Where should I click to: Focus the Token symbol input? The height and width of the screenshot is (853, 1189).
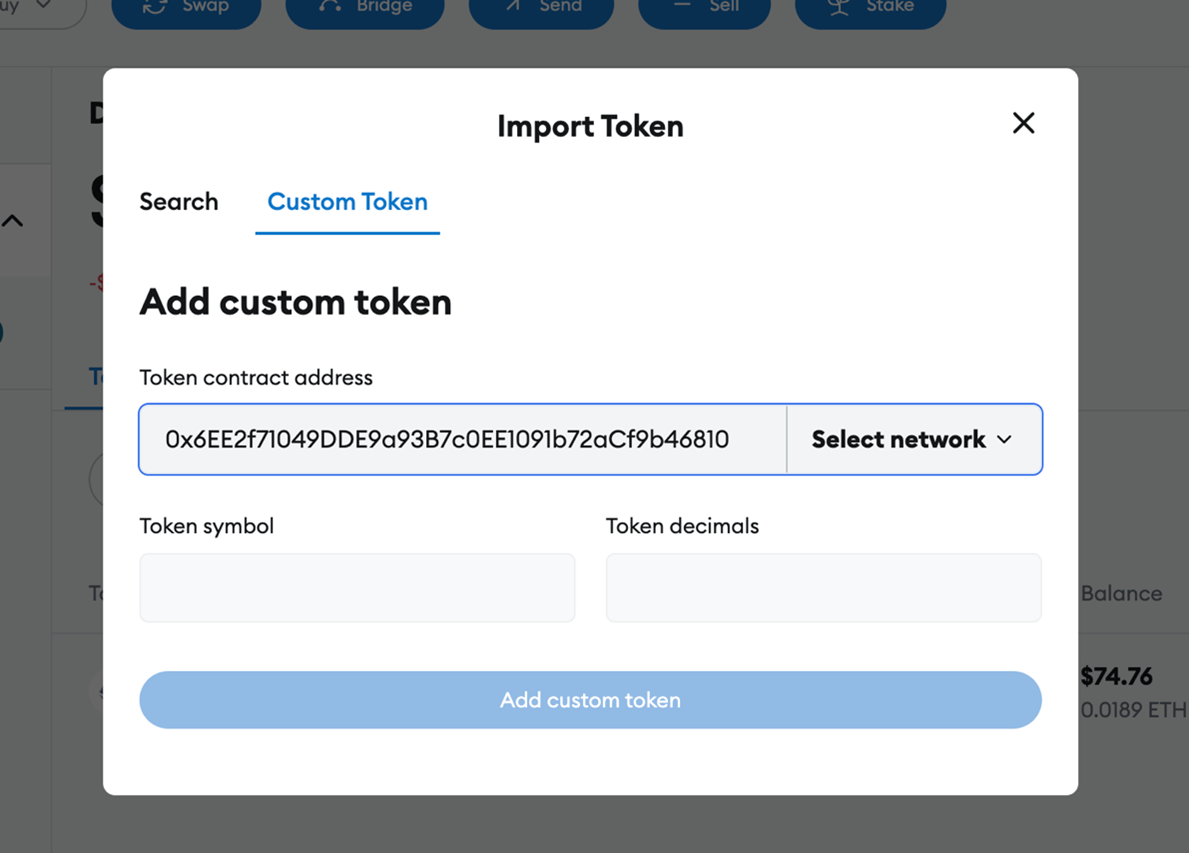(357, 588)
